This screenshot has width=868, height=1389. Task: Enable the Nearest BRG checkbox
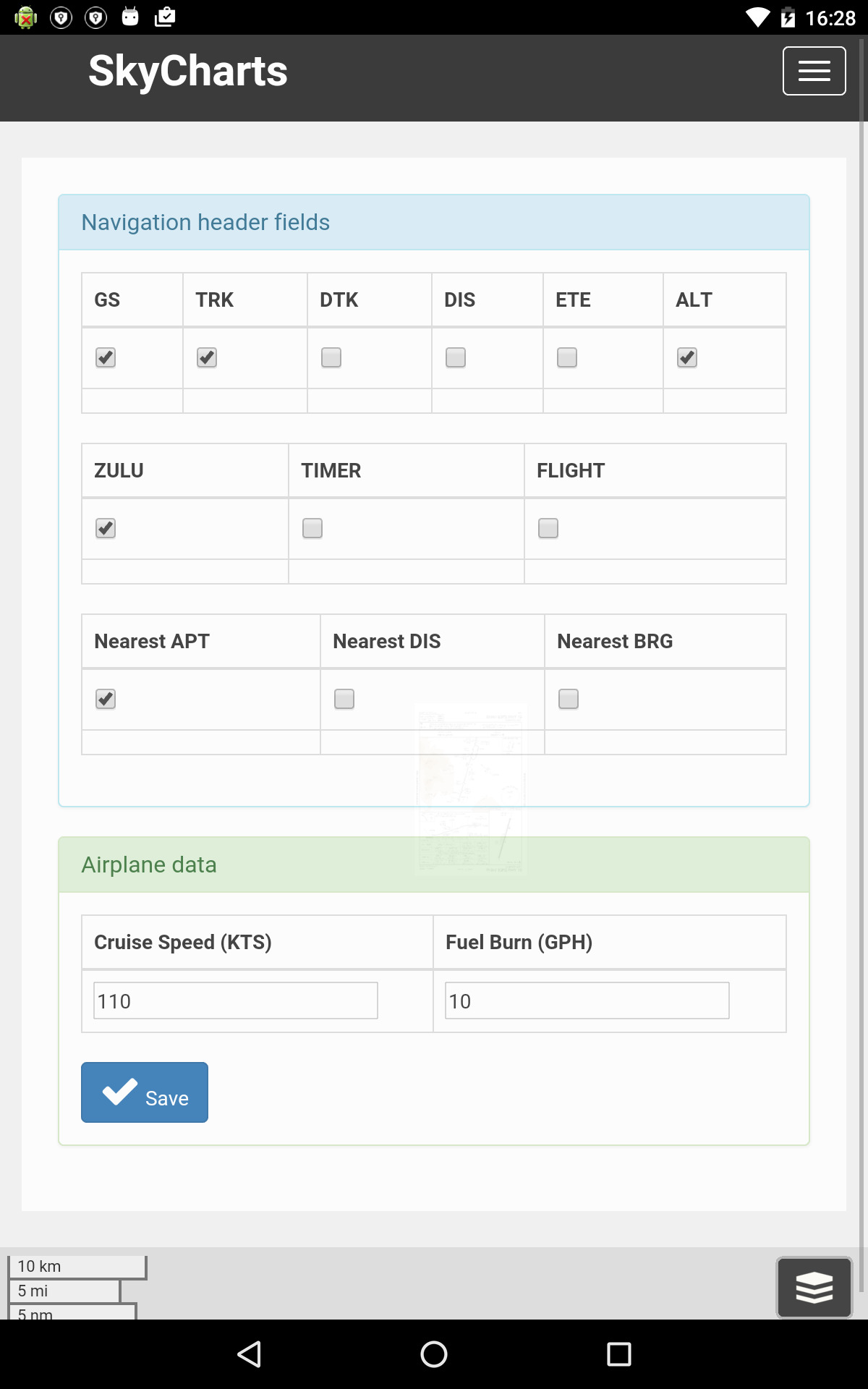[x=569, y=699]
